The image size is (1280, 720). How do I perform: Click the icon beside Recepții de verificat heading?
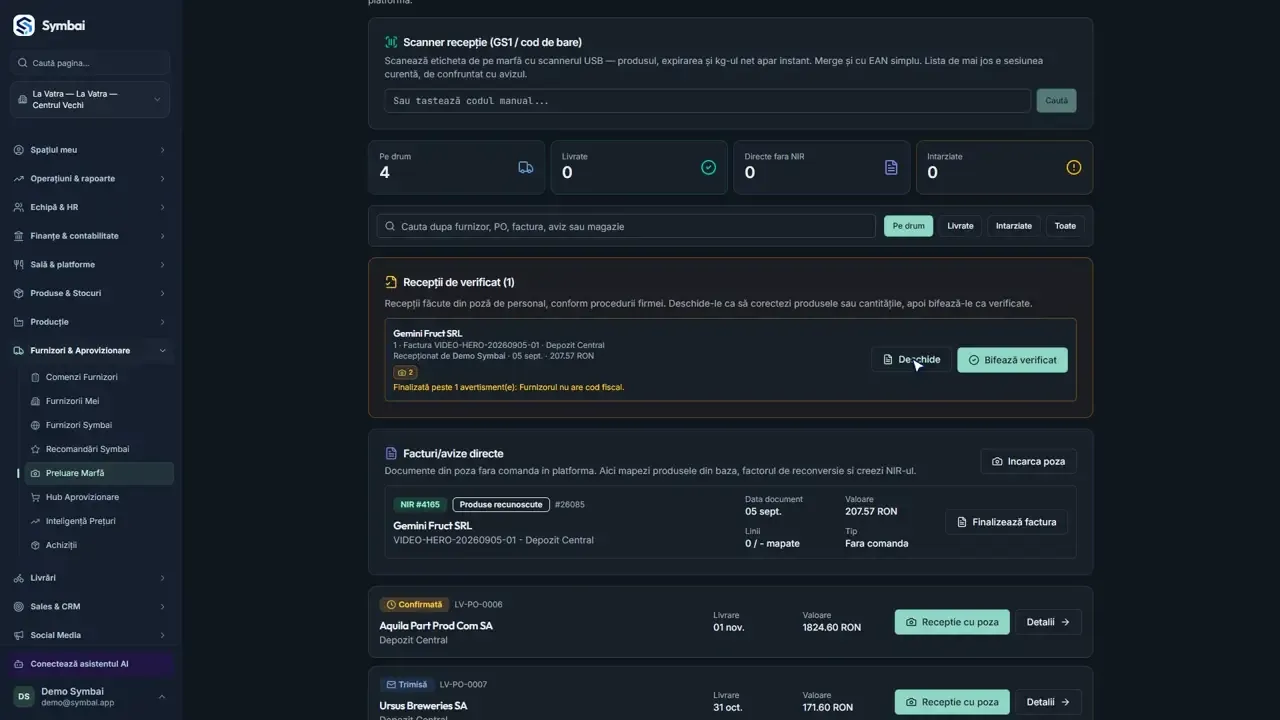click(391, 282)
